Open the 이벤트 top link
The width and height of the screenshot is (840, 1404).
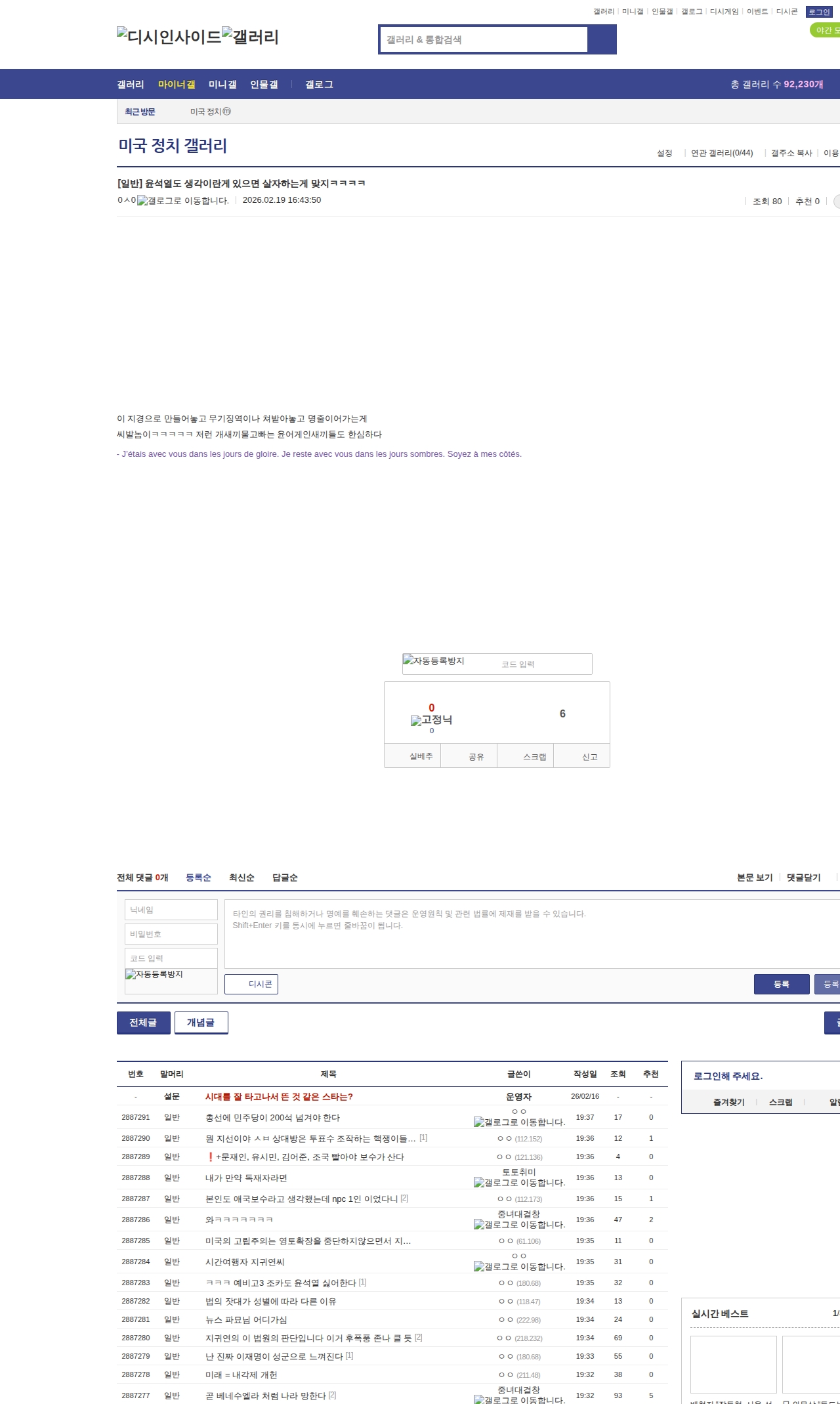pos(757,12)
